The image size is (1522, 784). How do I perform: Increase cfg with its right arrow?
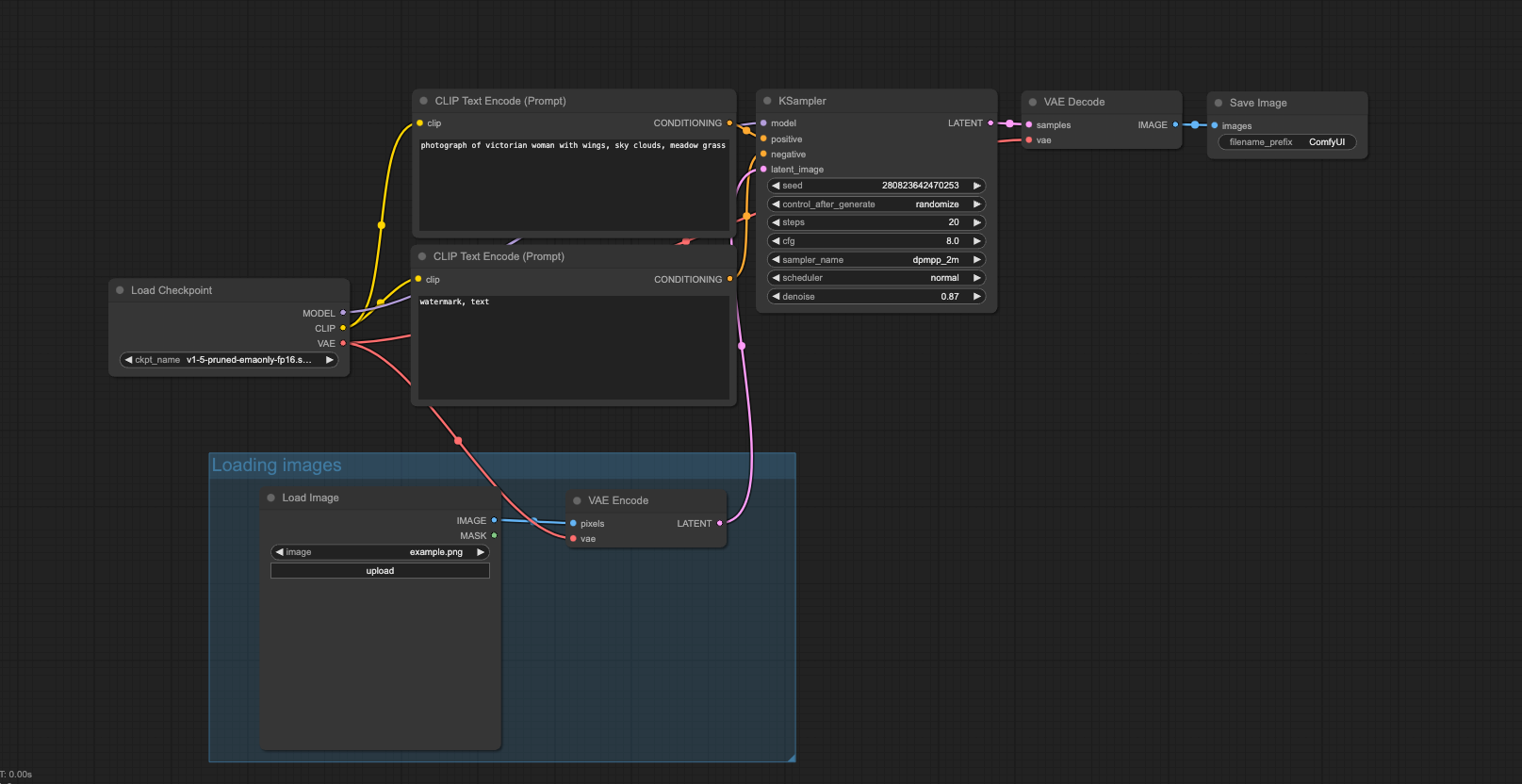(977, 241)
